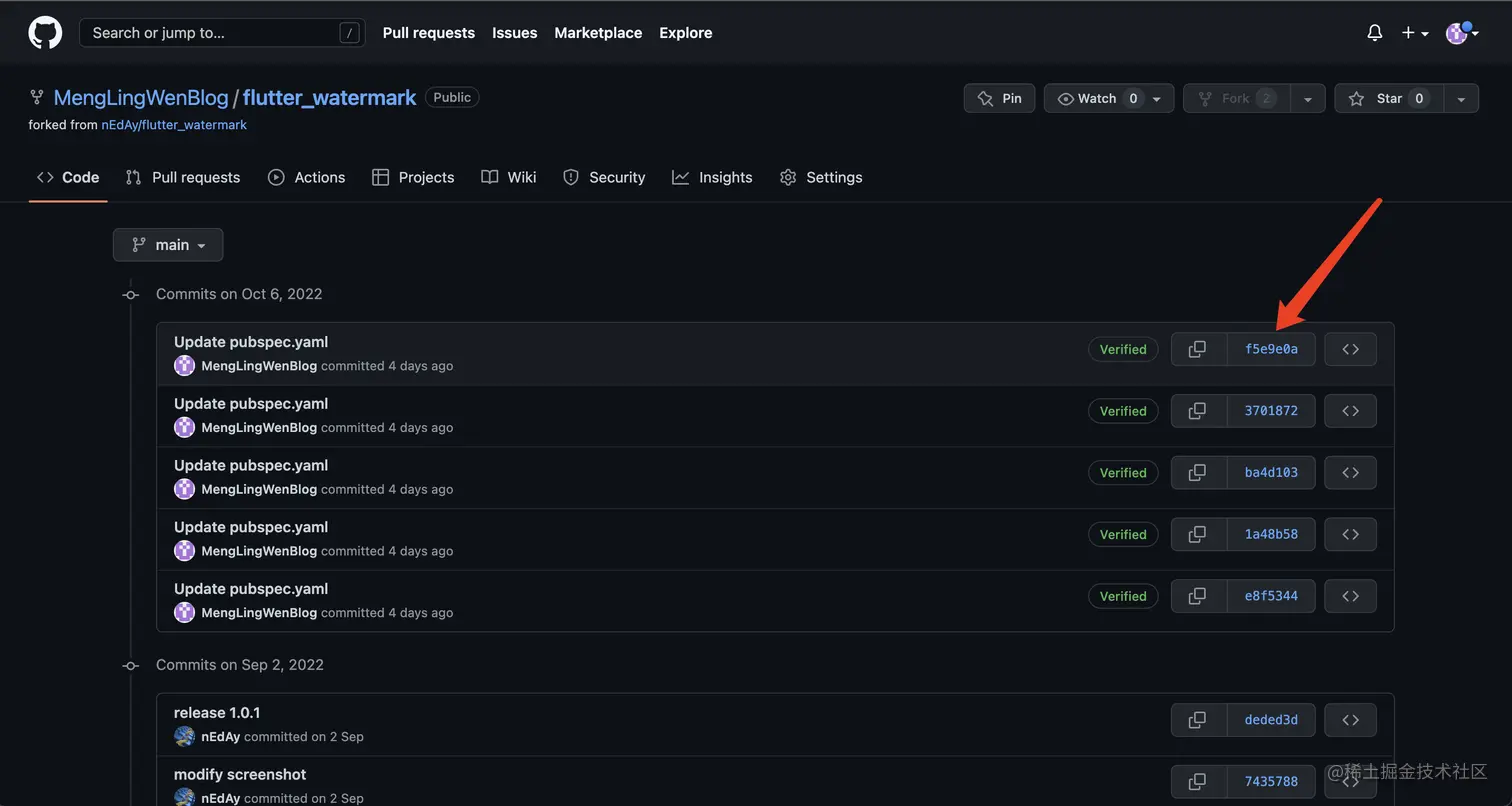Open the user avatar menu
Image resolution: width=1512 pixels, height=806 pixels.
[1462, 33]
